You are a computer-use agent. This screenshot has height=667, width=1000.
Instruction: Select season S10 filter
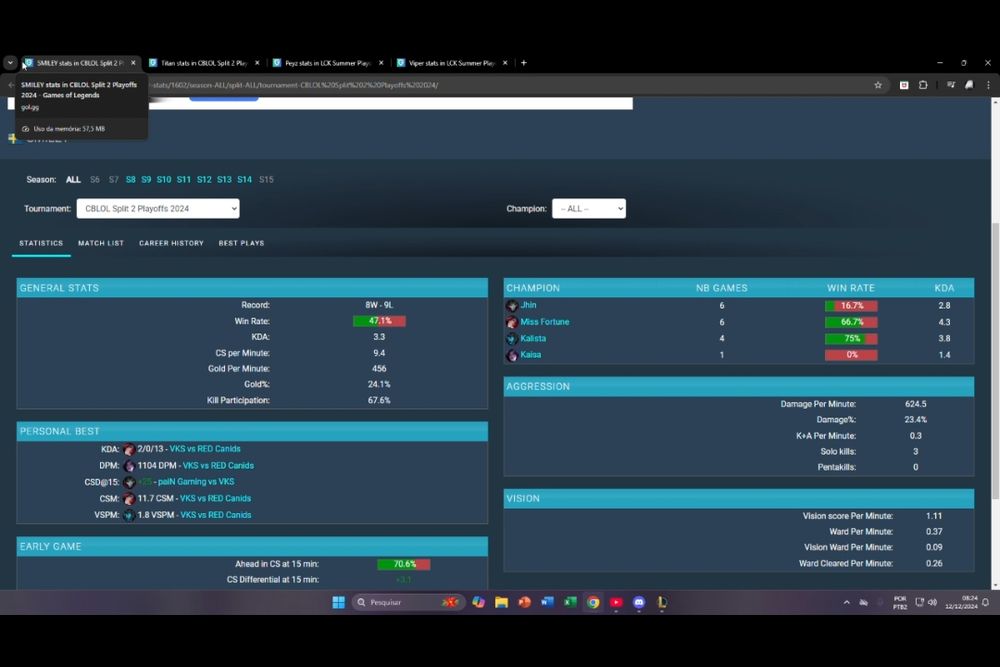point(164,180)
